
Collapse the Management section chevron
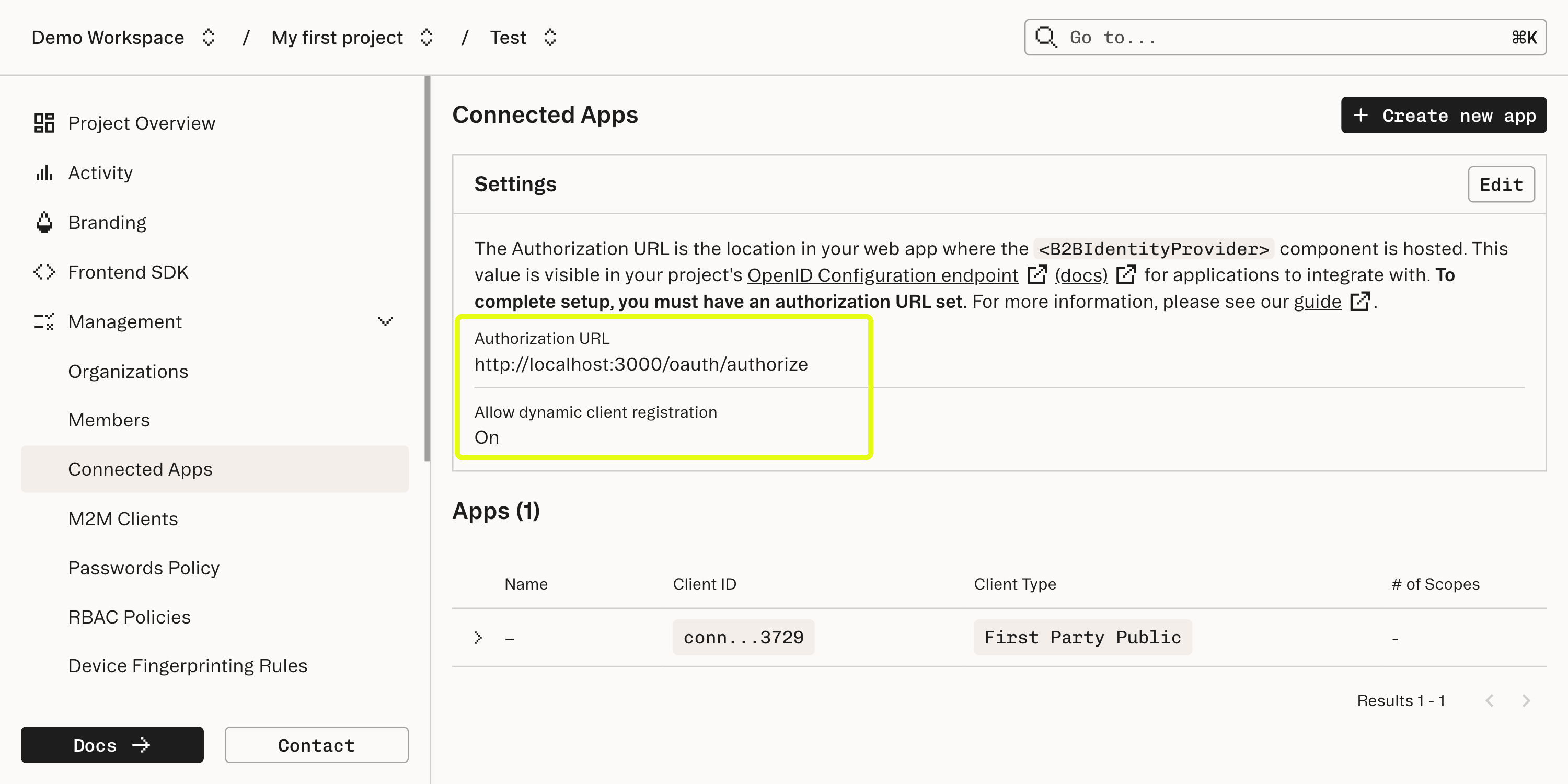click(x=385, y=321)
